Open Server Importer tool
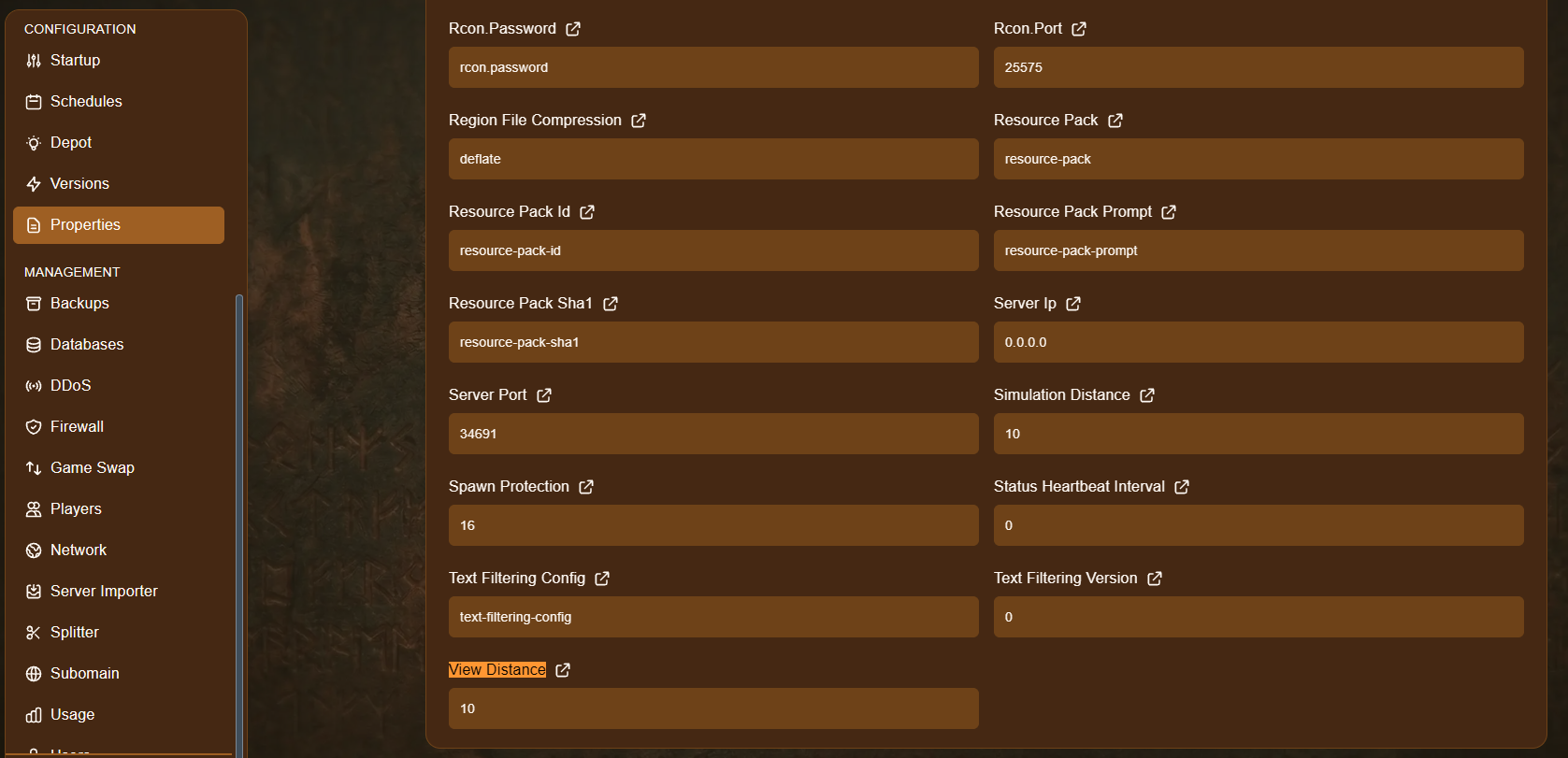 pos(119,592)
